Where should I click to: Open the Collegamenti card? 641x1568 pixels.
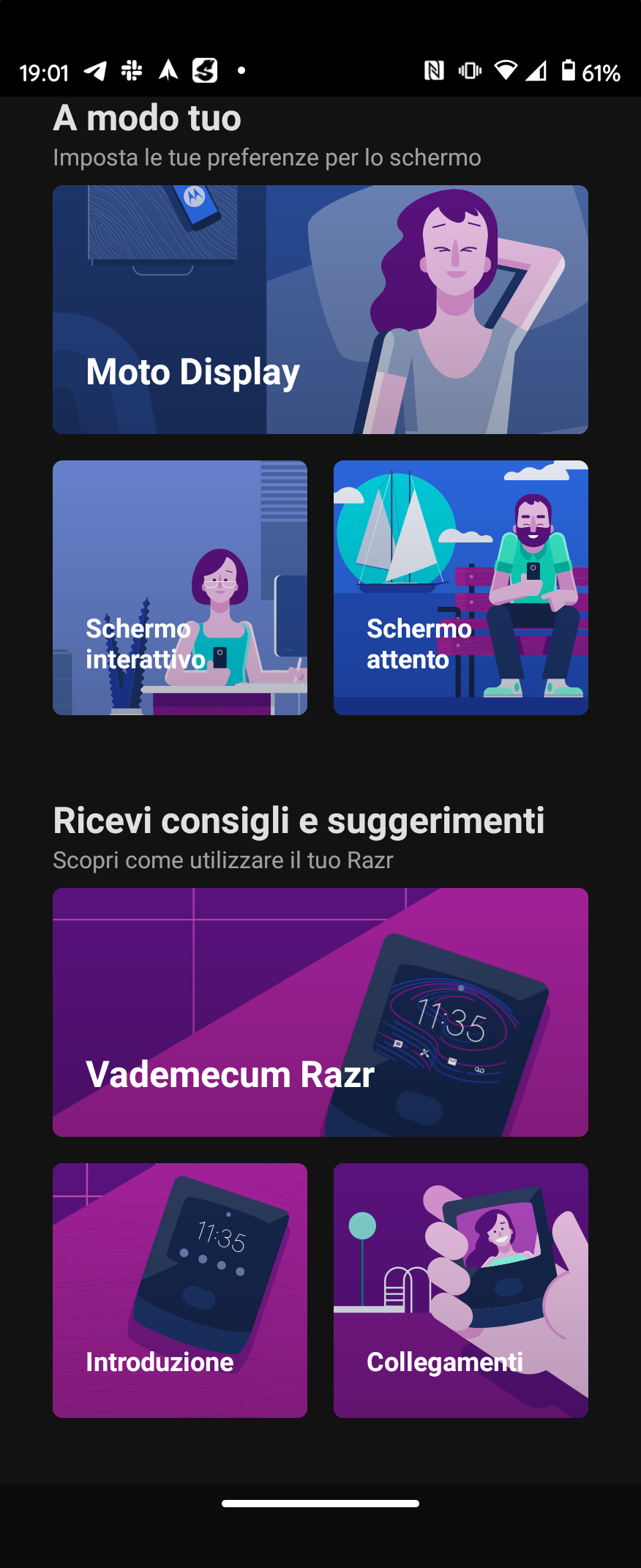point(461,1291)
